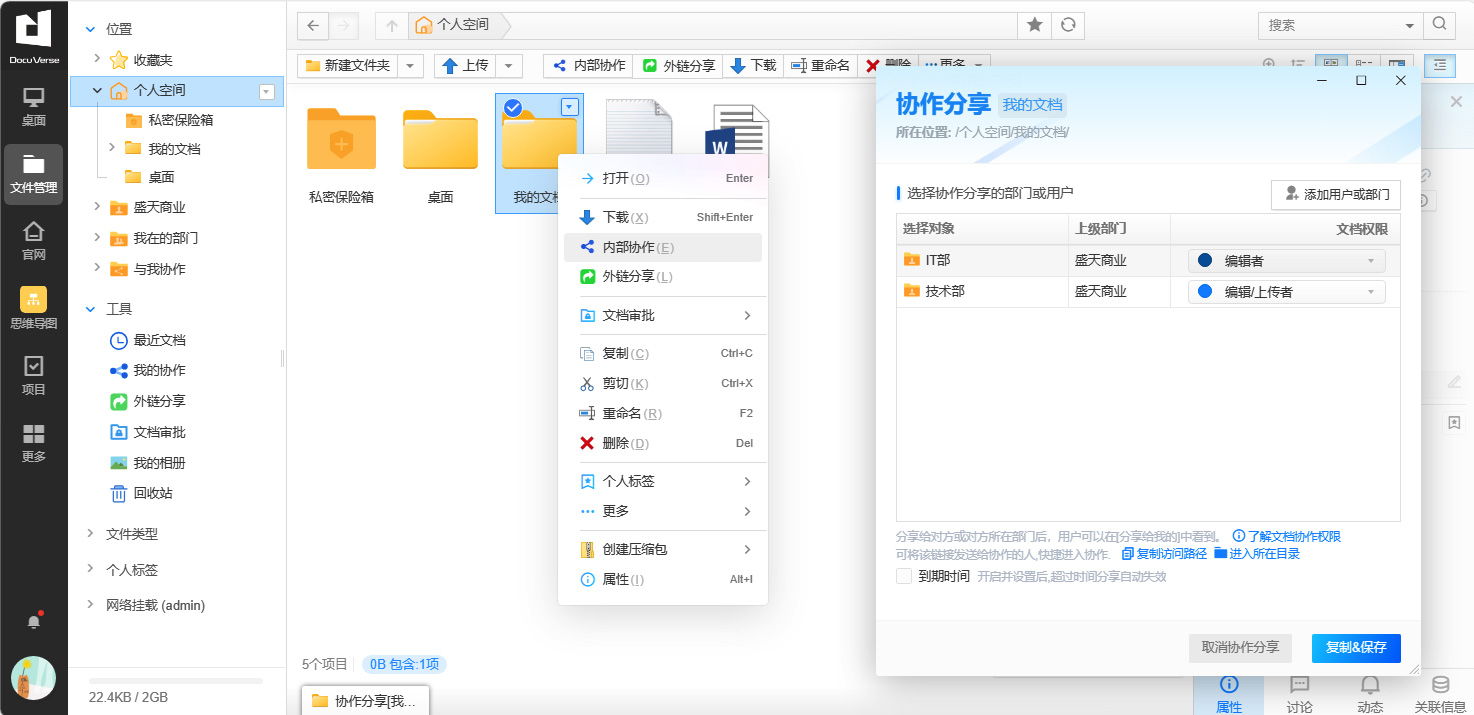Screen dimensions: 1474x715
Task: Enable the 到期时间 expiration checkbox
Action: coord(904,576)
